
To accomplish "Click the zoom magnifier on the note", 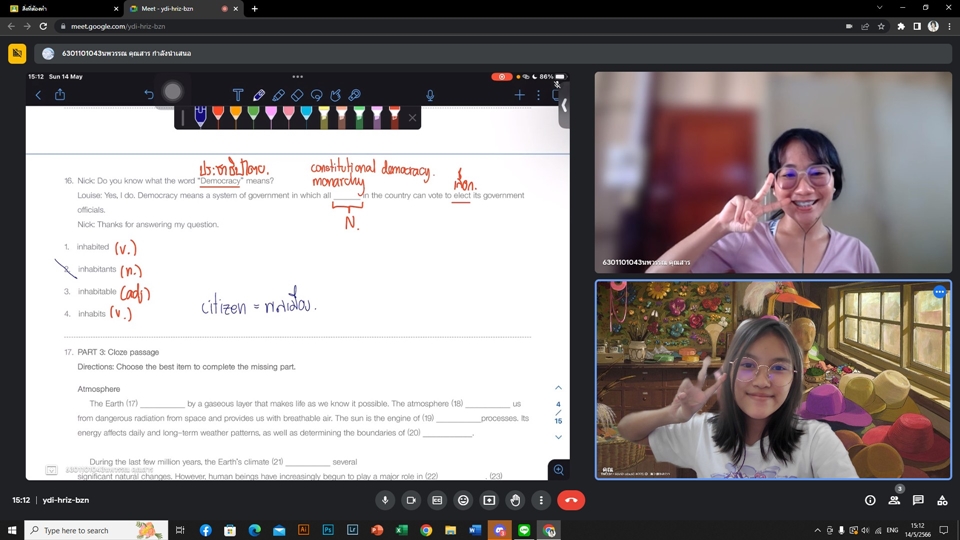I will click(558, 470).
